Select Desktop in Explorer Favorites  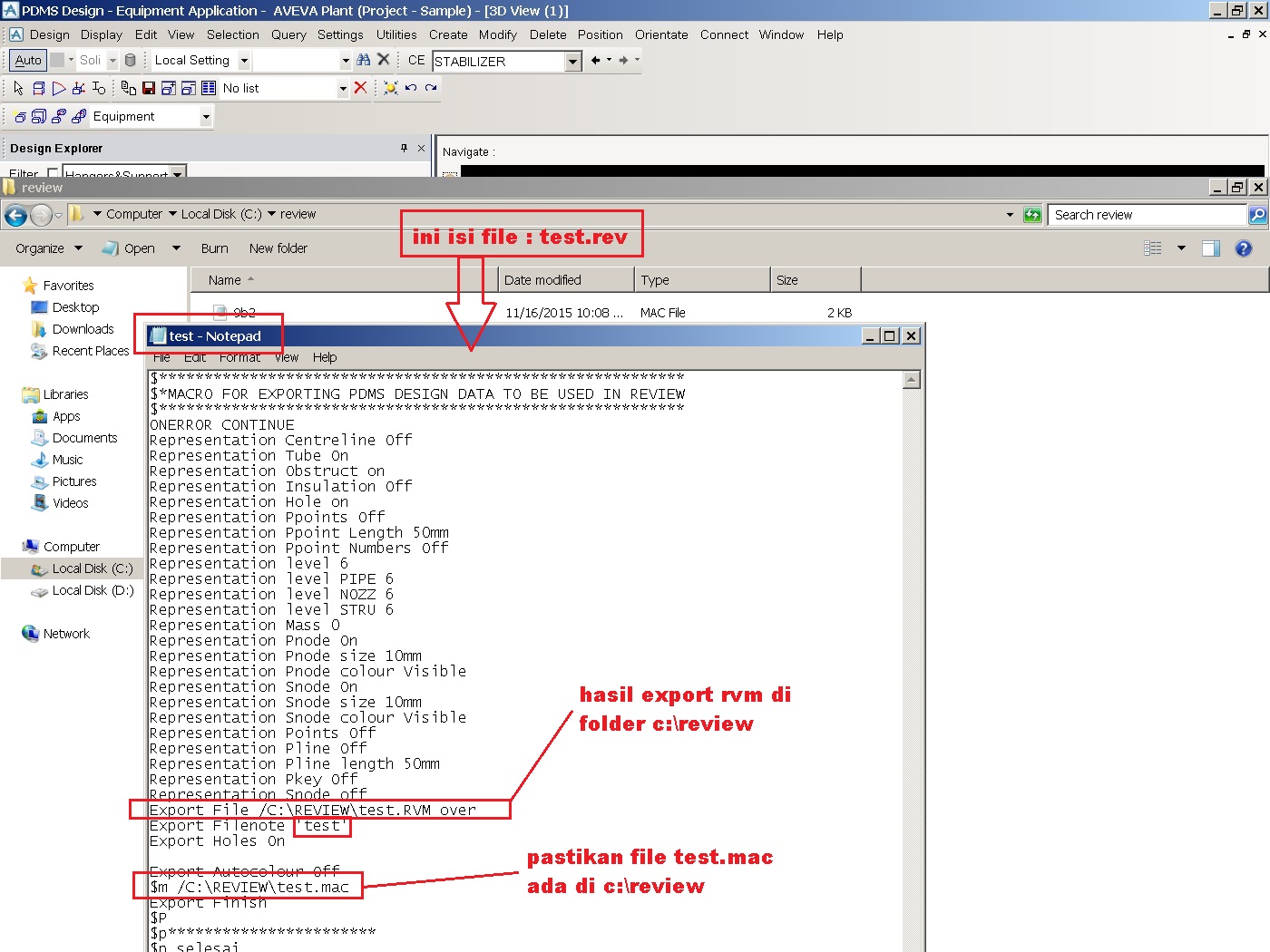[75, 307]
